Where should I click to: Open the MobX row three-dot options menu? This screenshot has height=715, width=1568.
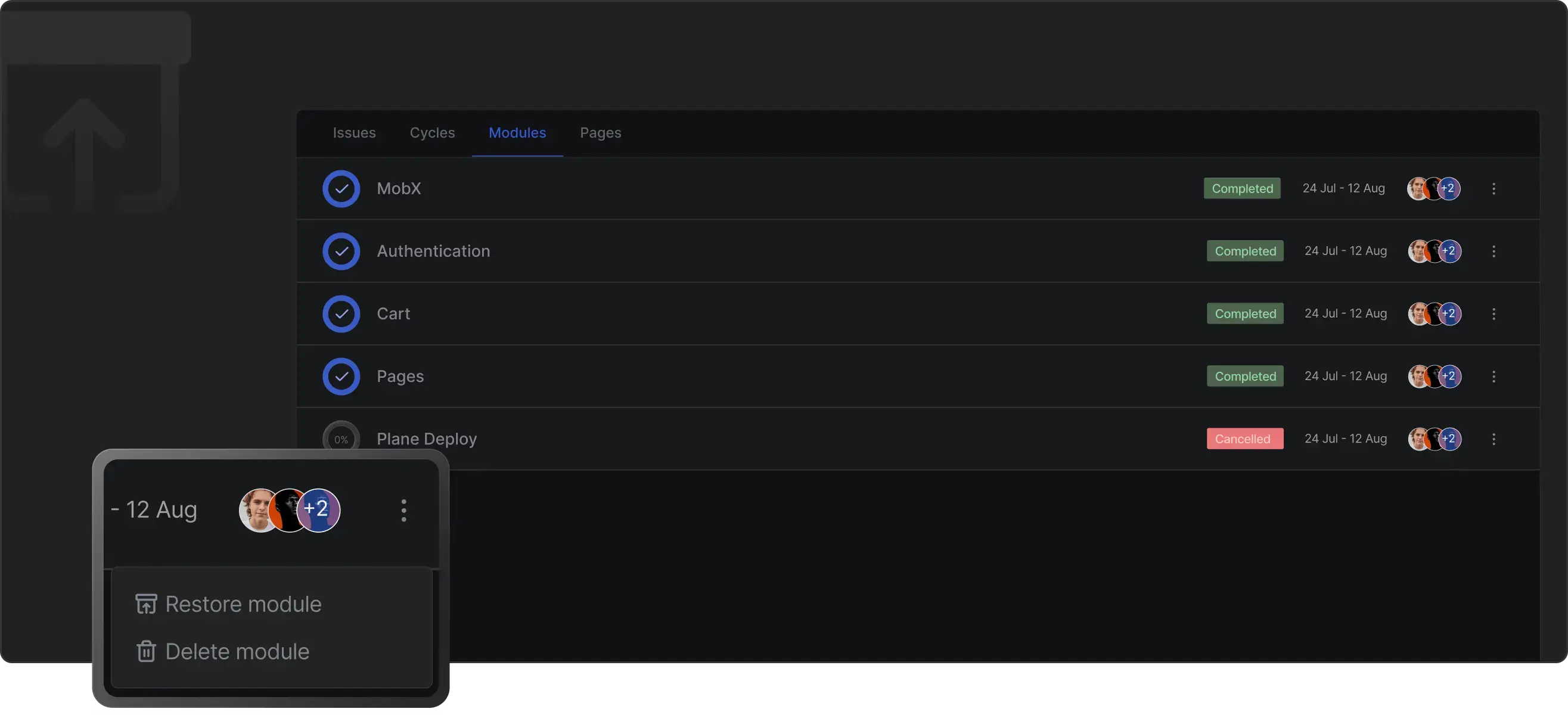pyautogui.click(x=1493, y=189)
